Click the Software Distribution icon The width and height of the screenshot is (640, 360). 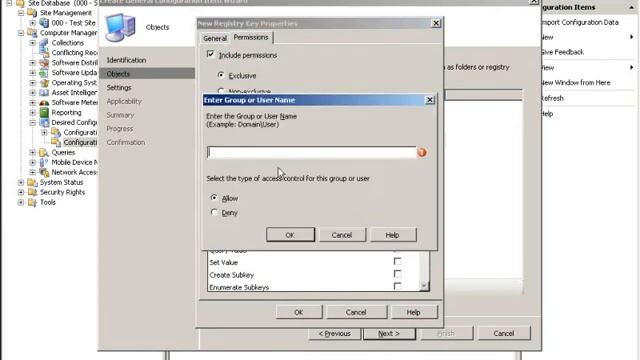point(44,62)
